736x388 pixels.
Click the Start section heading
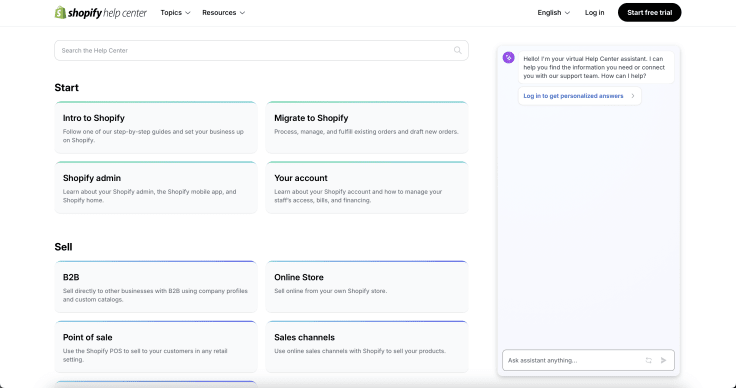67,88
